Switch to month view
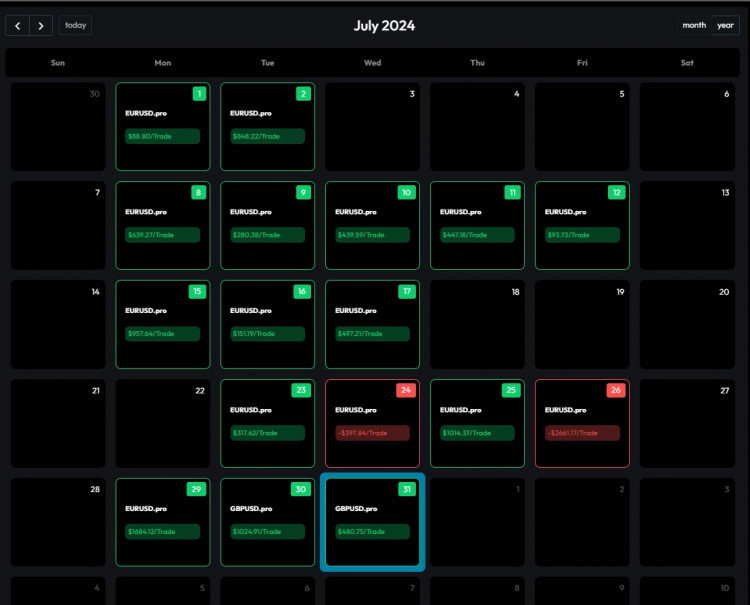Screen dimensions: 750x605 coord(693,25)
